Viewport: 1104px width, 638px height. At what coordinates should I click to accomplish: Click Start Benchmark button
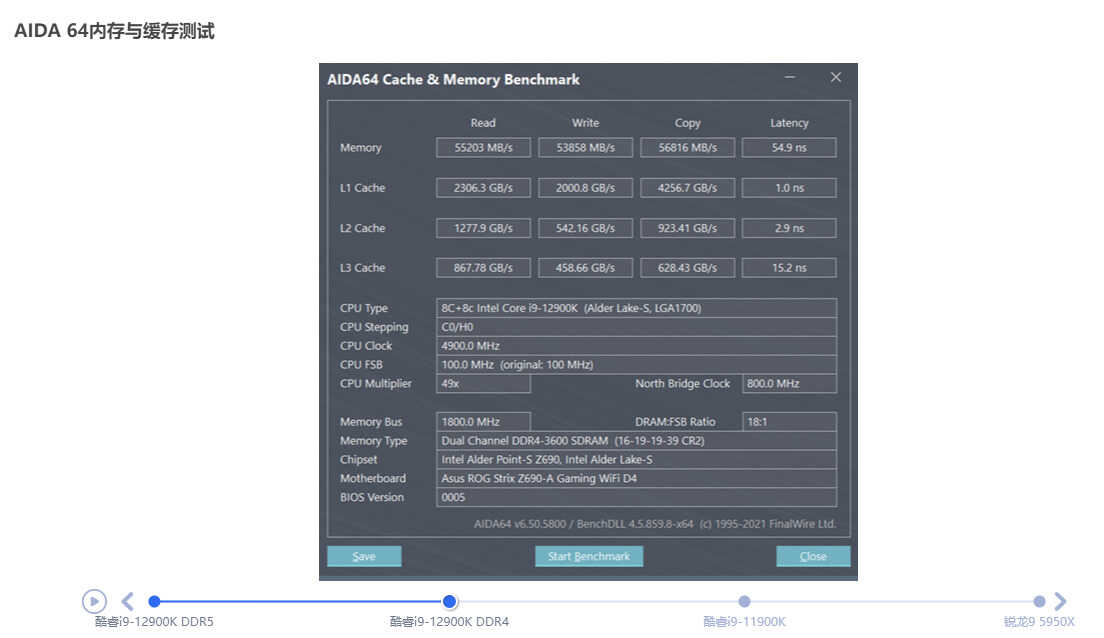point(589,556)
